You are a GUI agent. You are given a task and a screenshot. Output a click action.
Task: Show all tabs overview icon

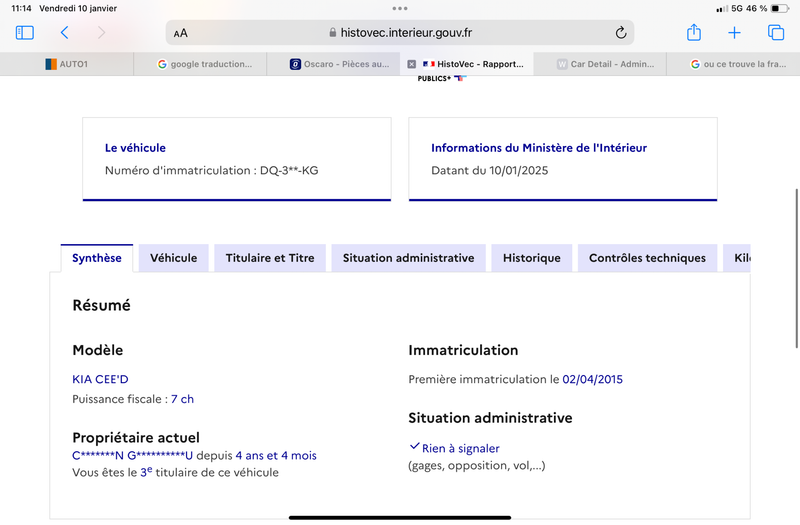[776, 33]
